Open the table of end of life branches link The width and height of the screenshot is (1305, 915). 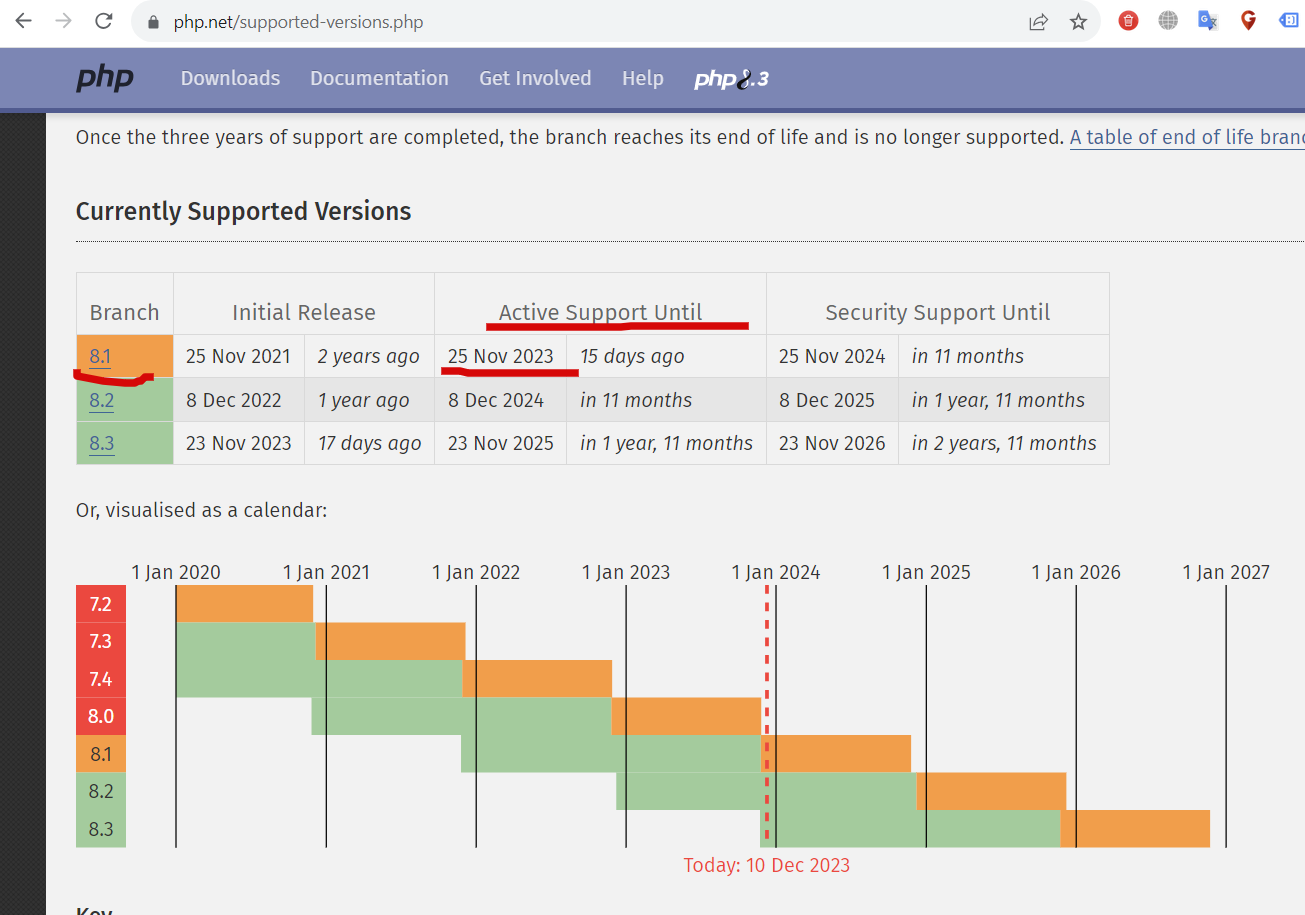(x=1187, y=137)
